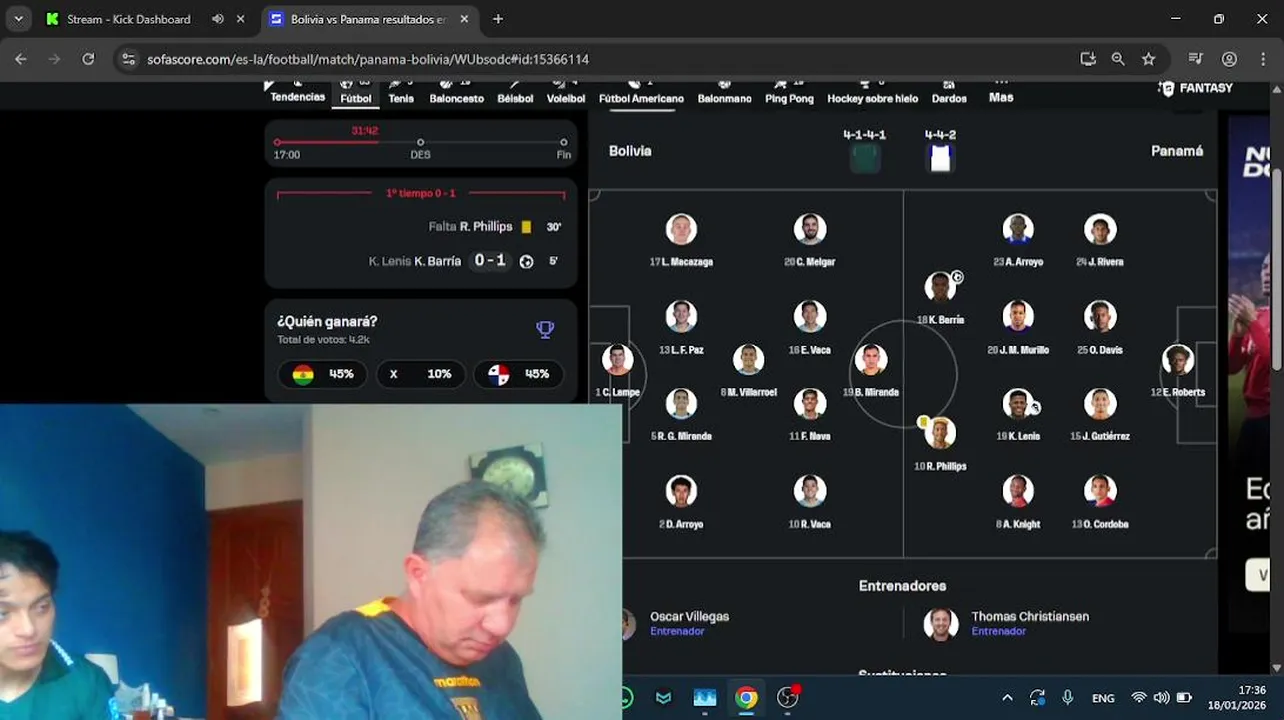Open the Balonmano section

point(724,92)
